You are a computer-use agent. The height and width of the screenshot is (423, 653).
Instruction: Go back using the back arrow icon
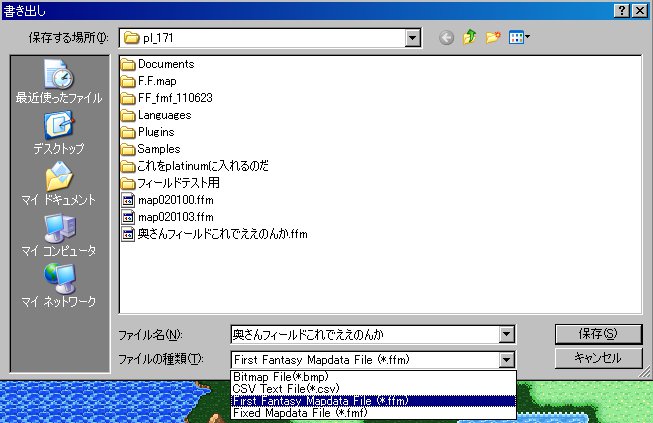click(446, 38)
